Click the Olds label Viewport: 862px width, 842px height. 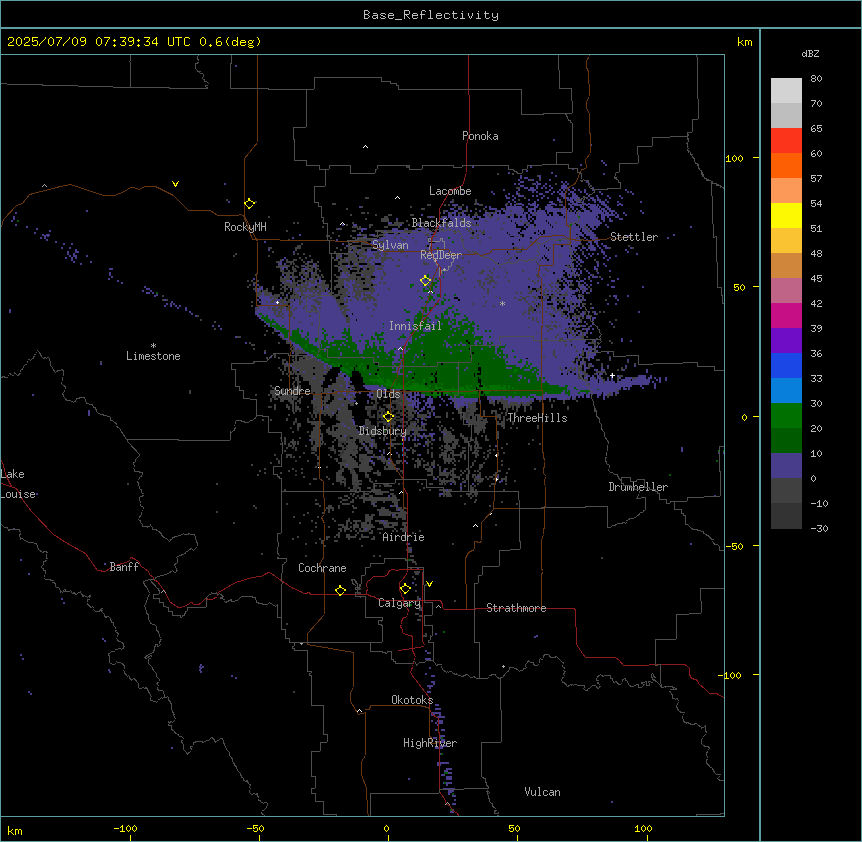(388, 394)
